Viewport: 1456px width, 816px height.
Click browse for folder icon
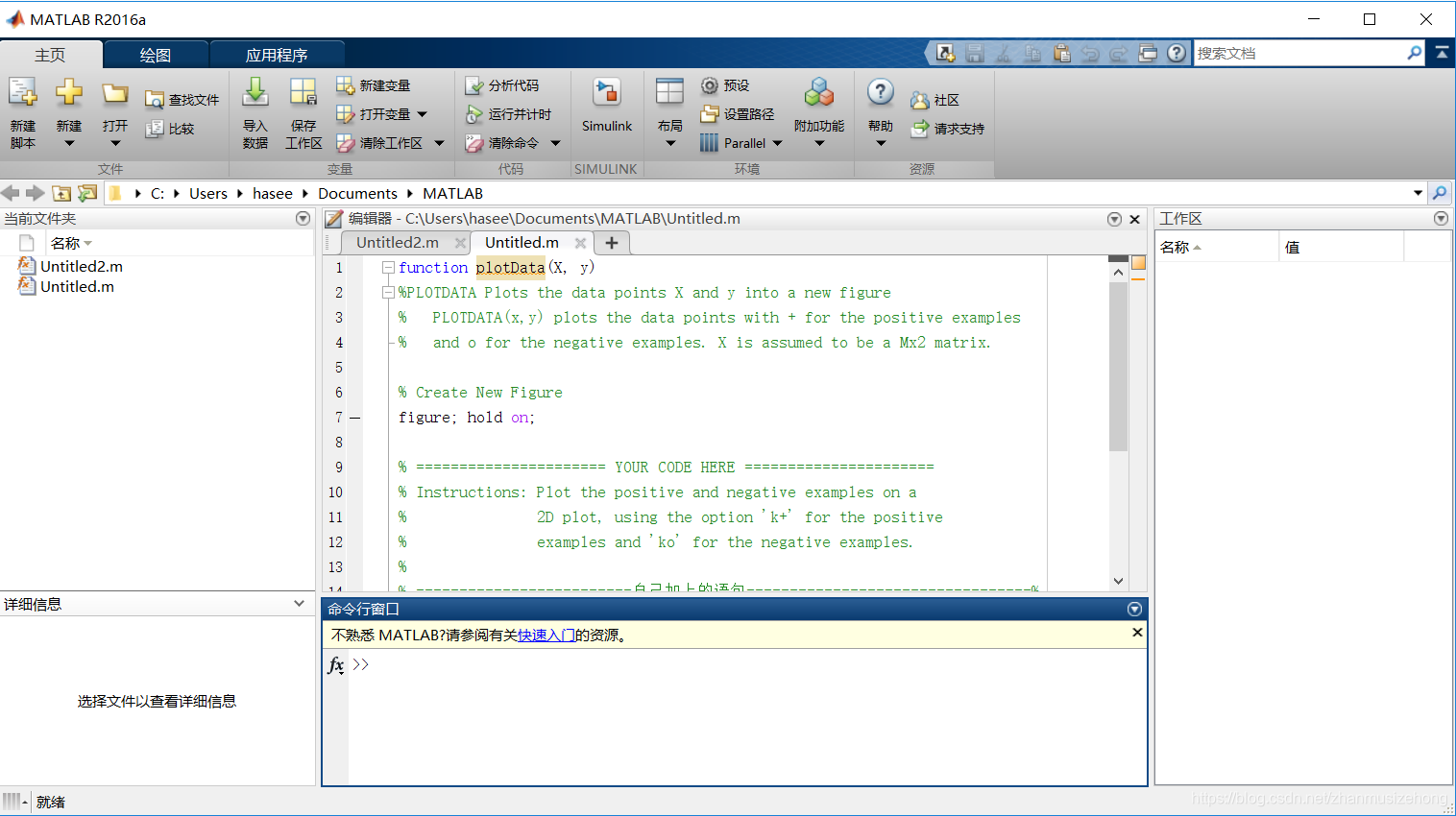(87, 193)
